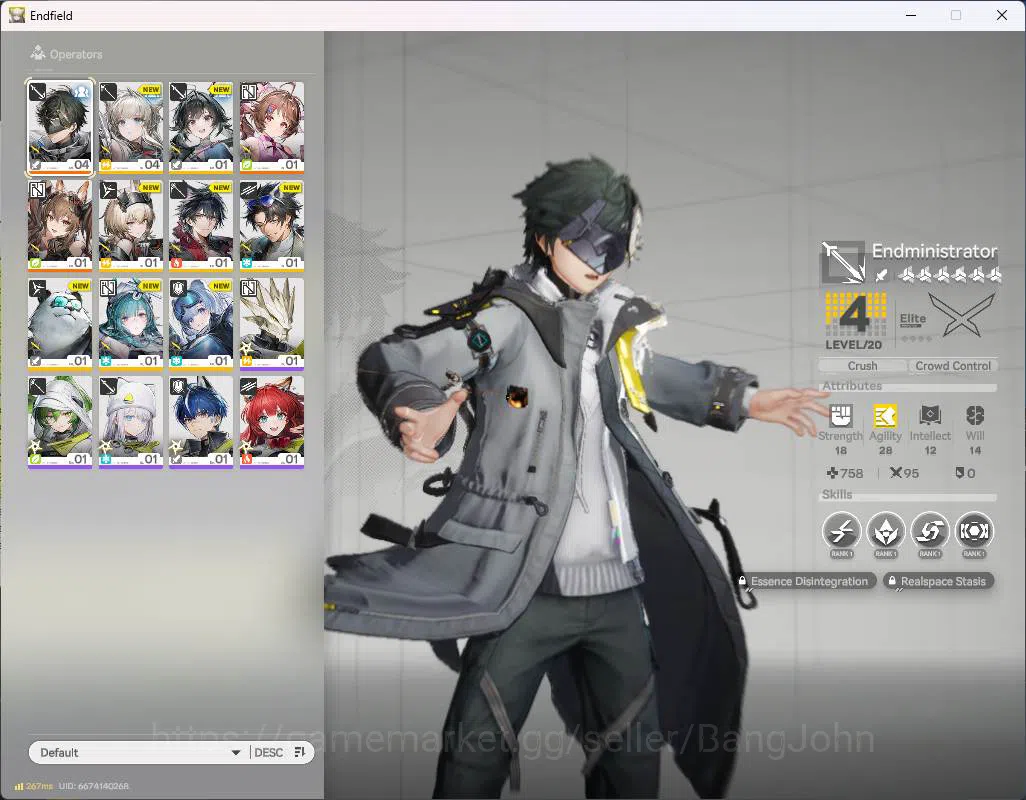Select the operator wearing blue sunglasses on head

click(x=272, y=226)
